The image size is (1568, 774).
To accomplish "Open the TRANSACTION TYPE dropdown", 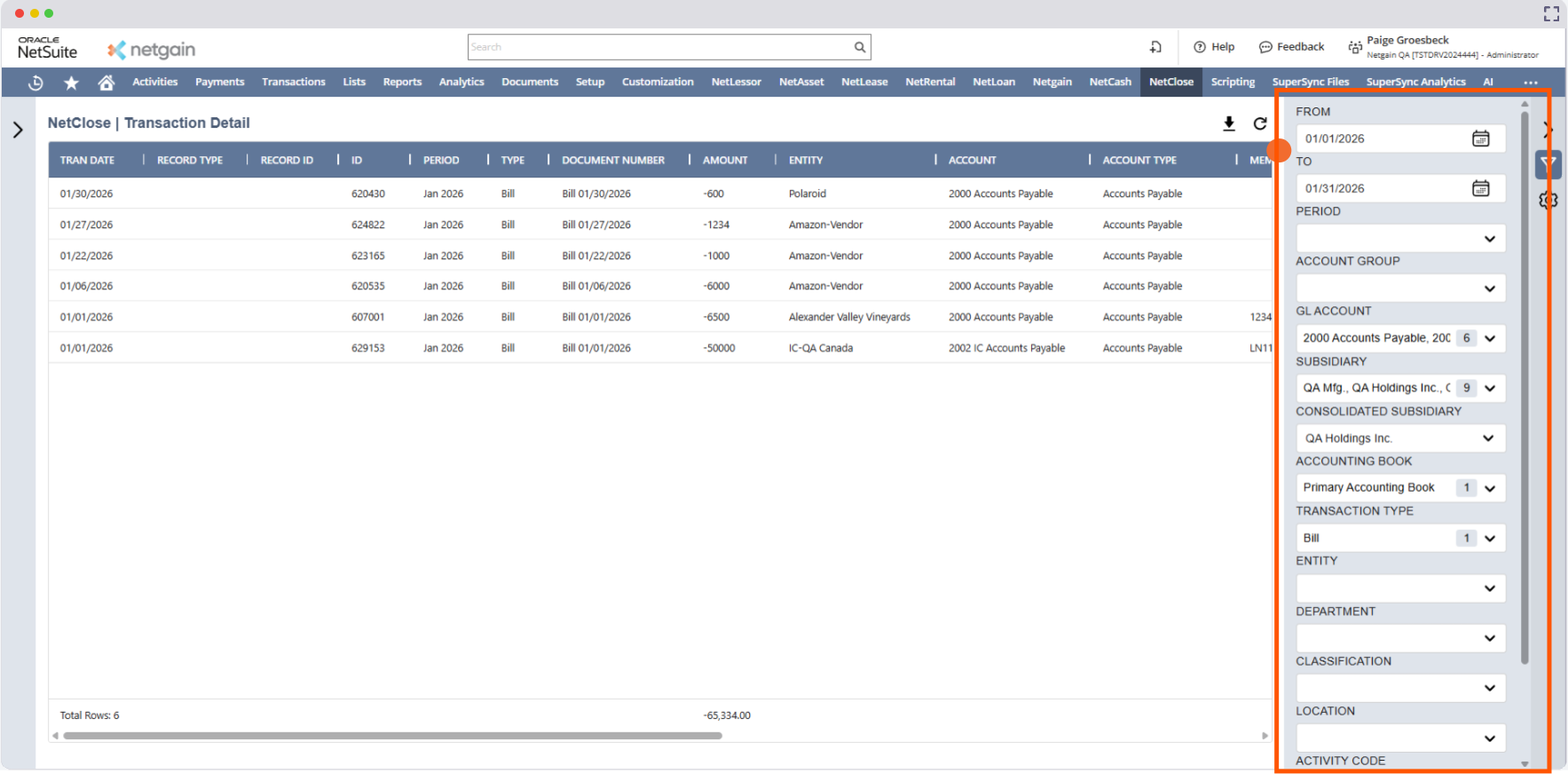I will tap(1489, 538).
